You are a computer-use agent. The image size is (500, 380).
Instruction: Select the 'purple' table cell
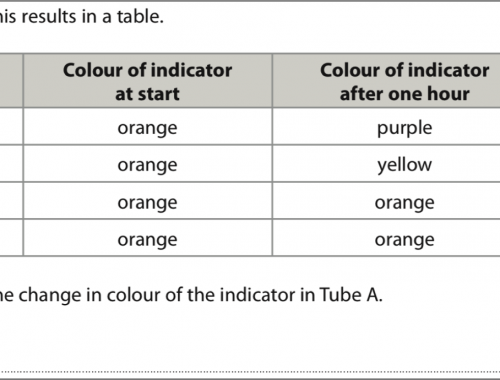386,126
